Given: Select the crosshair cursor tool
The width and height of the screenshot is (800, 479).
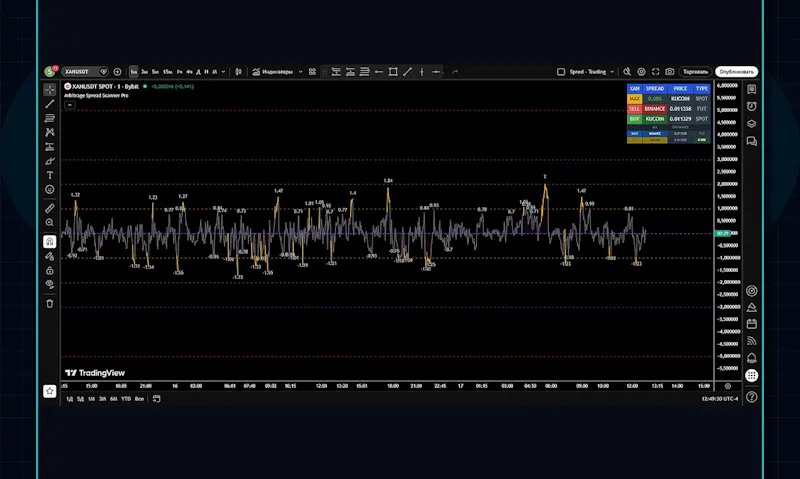Looking at the screenshot, I should pos(49,90).
